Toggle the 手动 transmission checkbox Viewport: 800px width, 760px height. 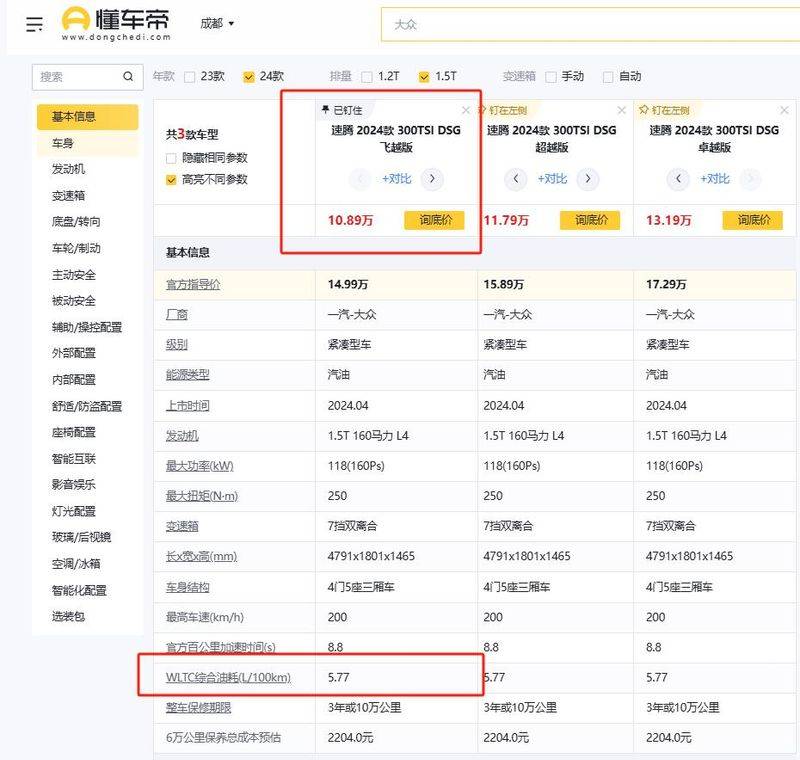click(551, 77)
